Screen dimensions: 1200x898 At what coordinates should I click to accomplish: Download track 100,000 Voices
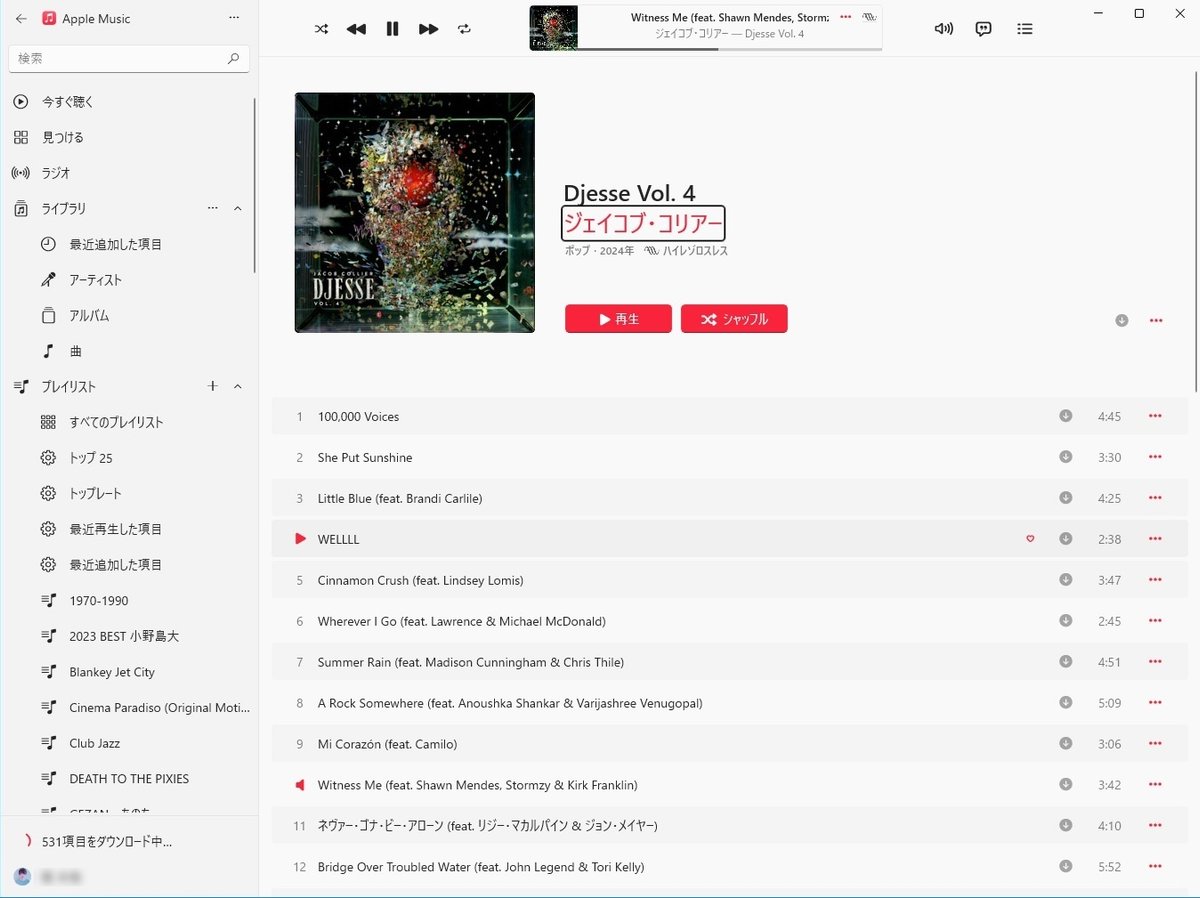[1066, 416]
